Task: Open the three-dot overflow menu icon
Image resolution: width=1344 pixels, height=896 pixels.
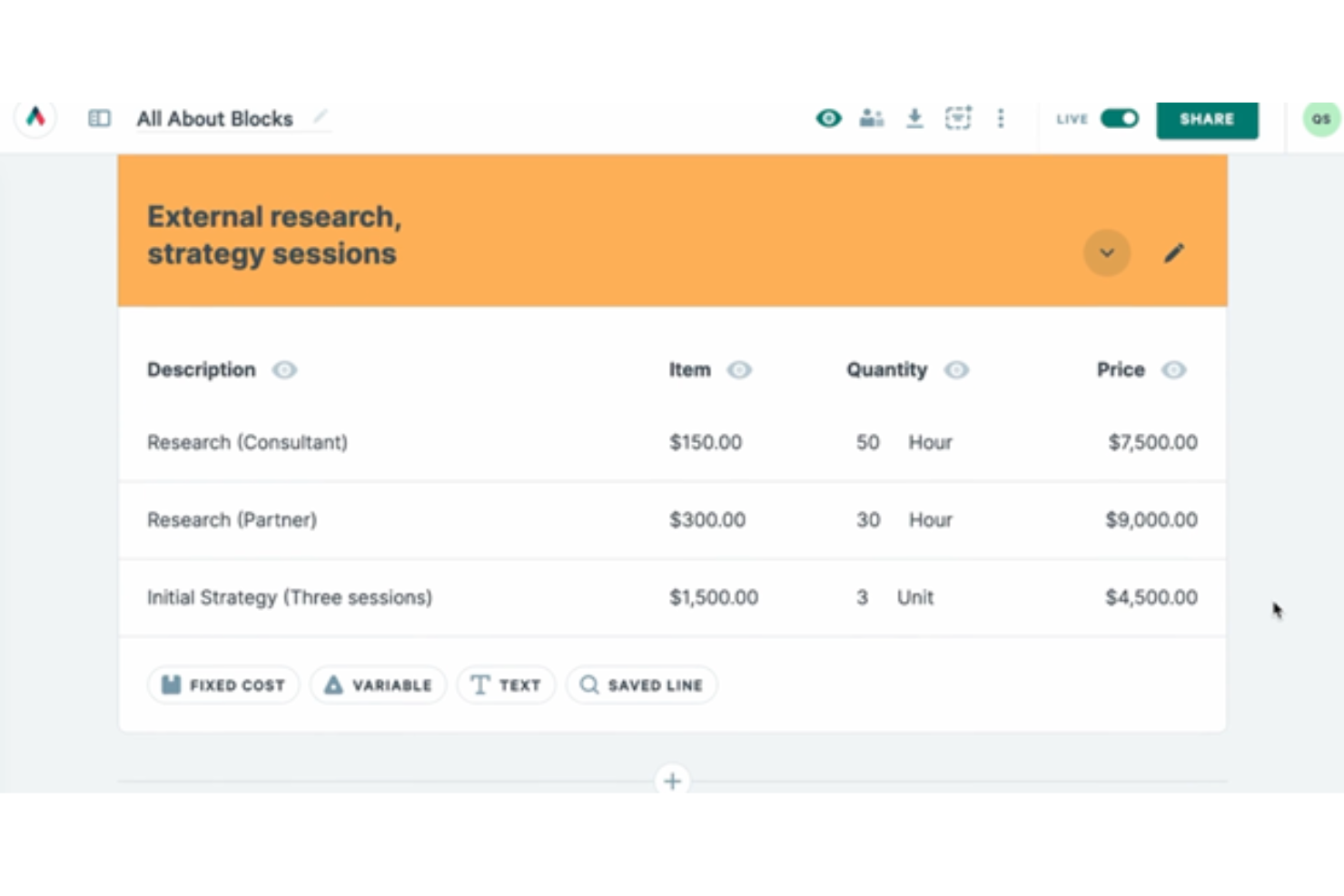Action: coord(1001,118)
